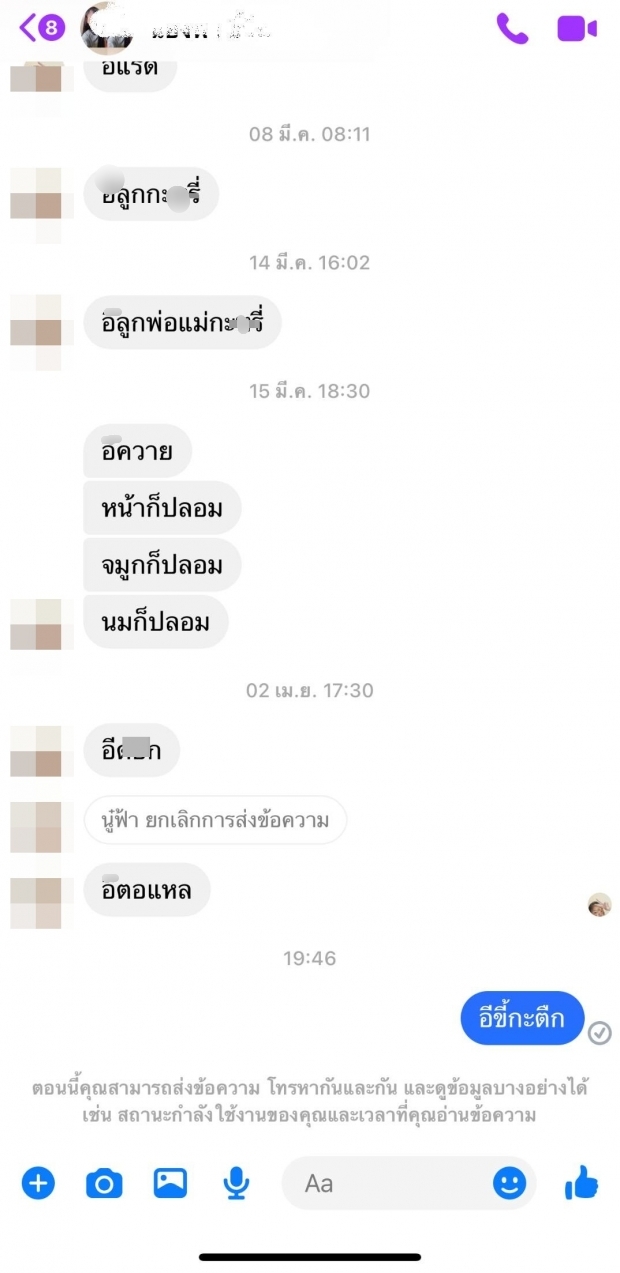Tap the seen-by avatar indicator
This screenshot has height=1273, width=620.
599,905
